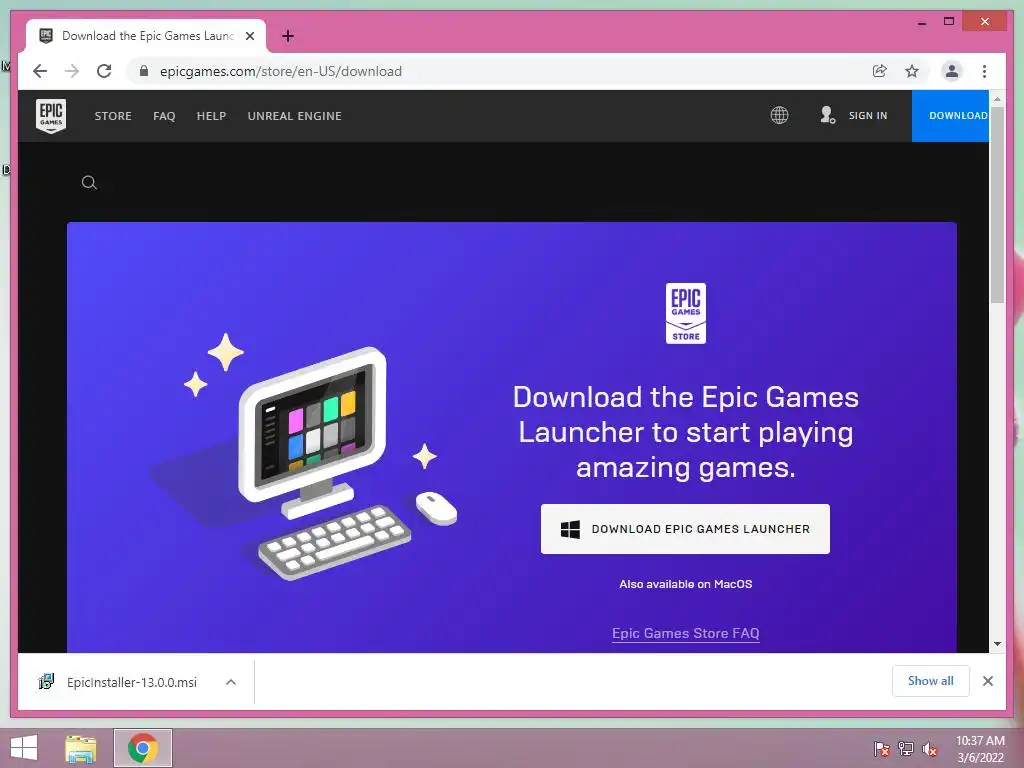1024x768 pixels.
Task: Click the network tray icon
Action: pyautogui.click(x=905, y=748)
